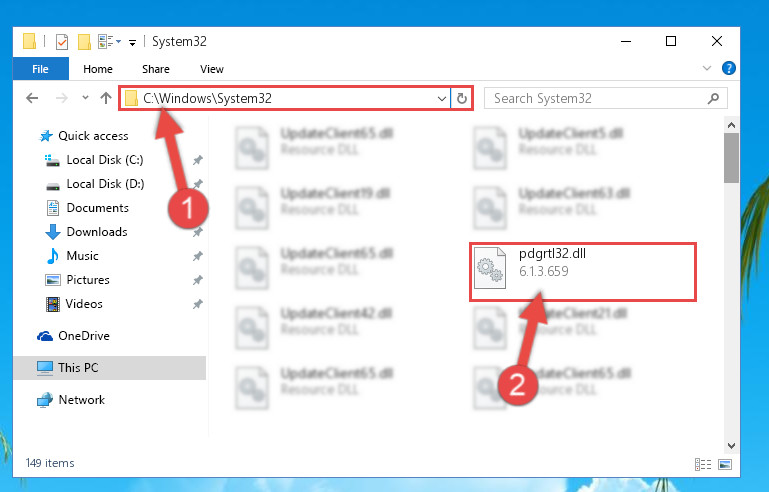Open the File menu
Viewport: 769px width, 492px height.
pos(40,69)
